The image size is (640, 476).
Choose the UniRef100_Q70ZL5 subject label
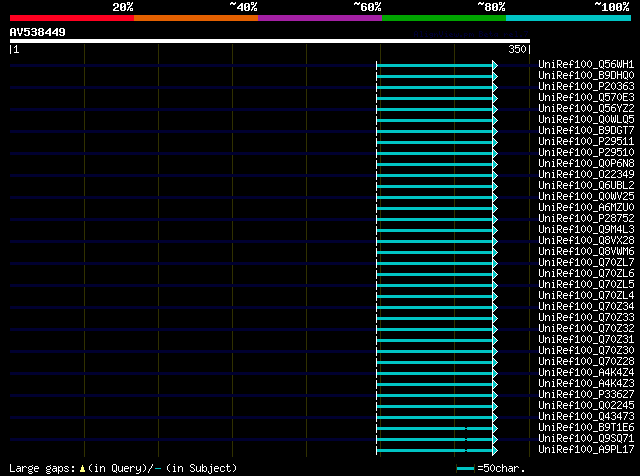point(586,285)
